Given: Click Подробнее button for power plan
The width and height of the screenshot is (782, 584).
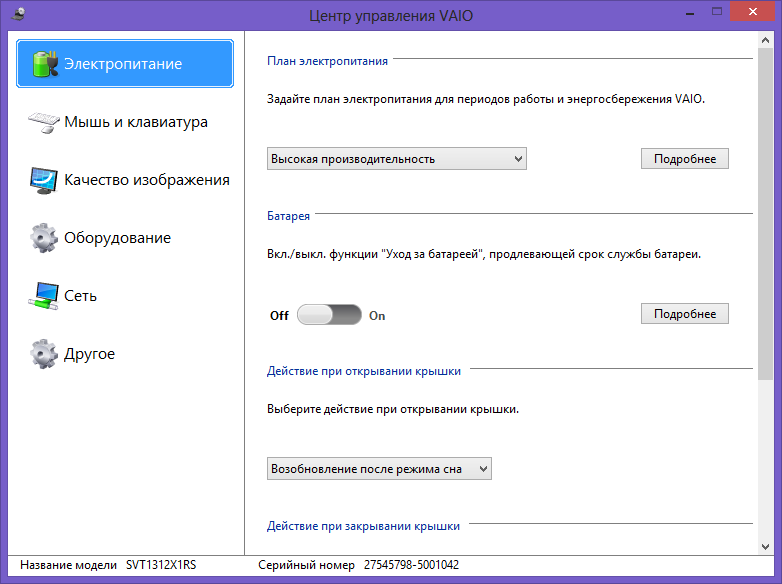Looking at the screenshot, I should 685,159.
